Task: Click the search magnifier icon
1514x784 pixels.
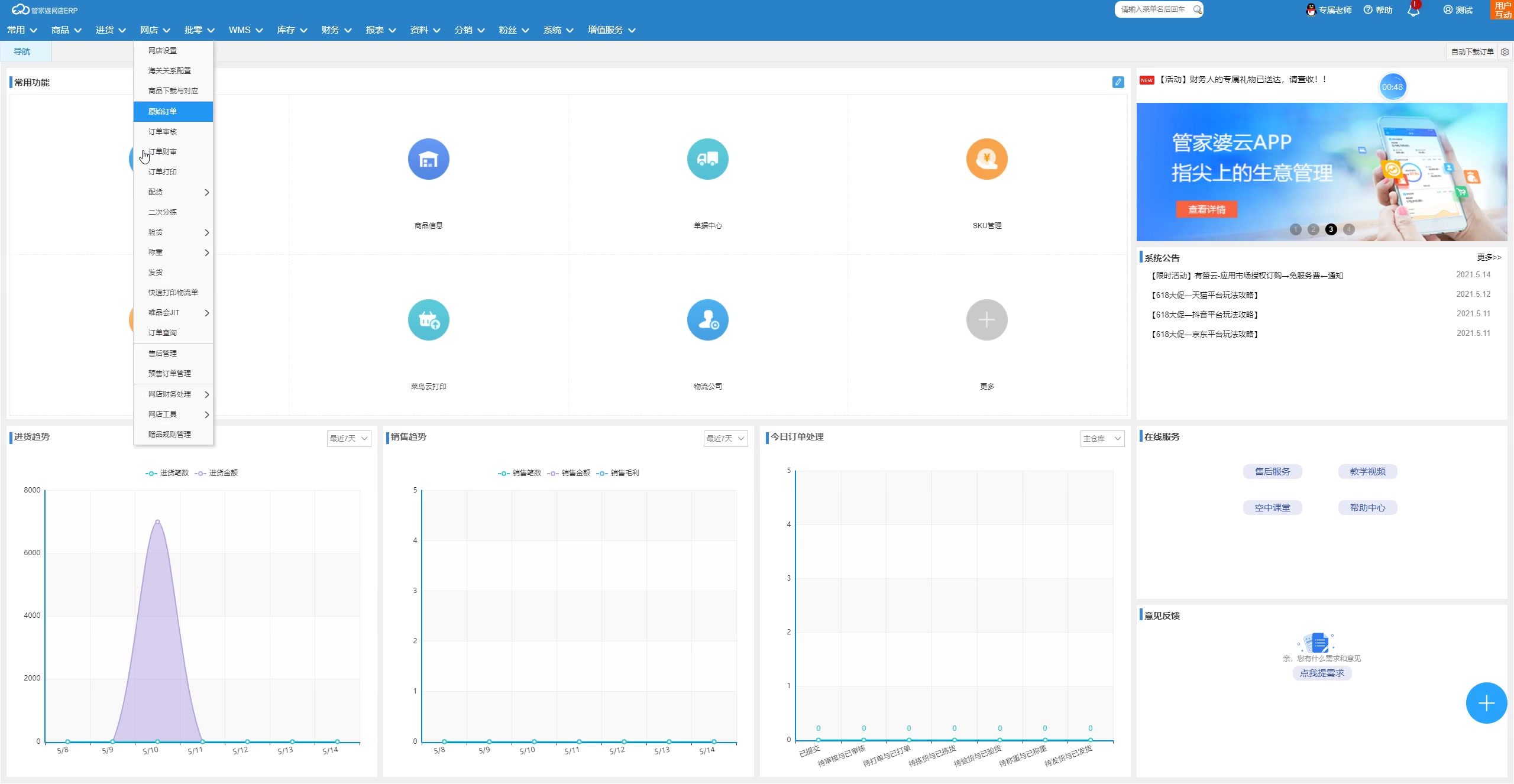Action: point(1197,9)
